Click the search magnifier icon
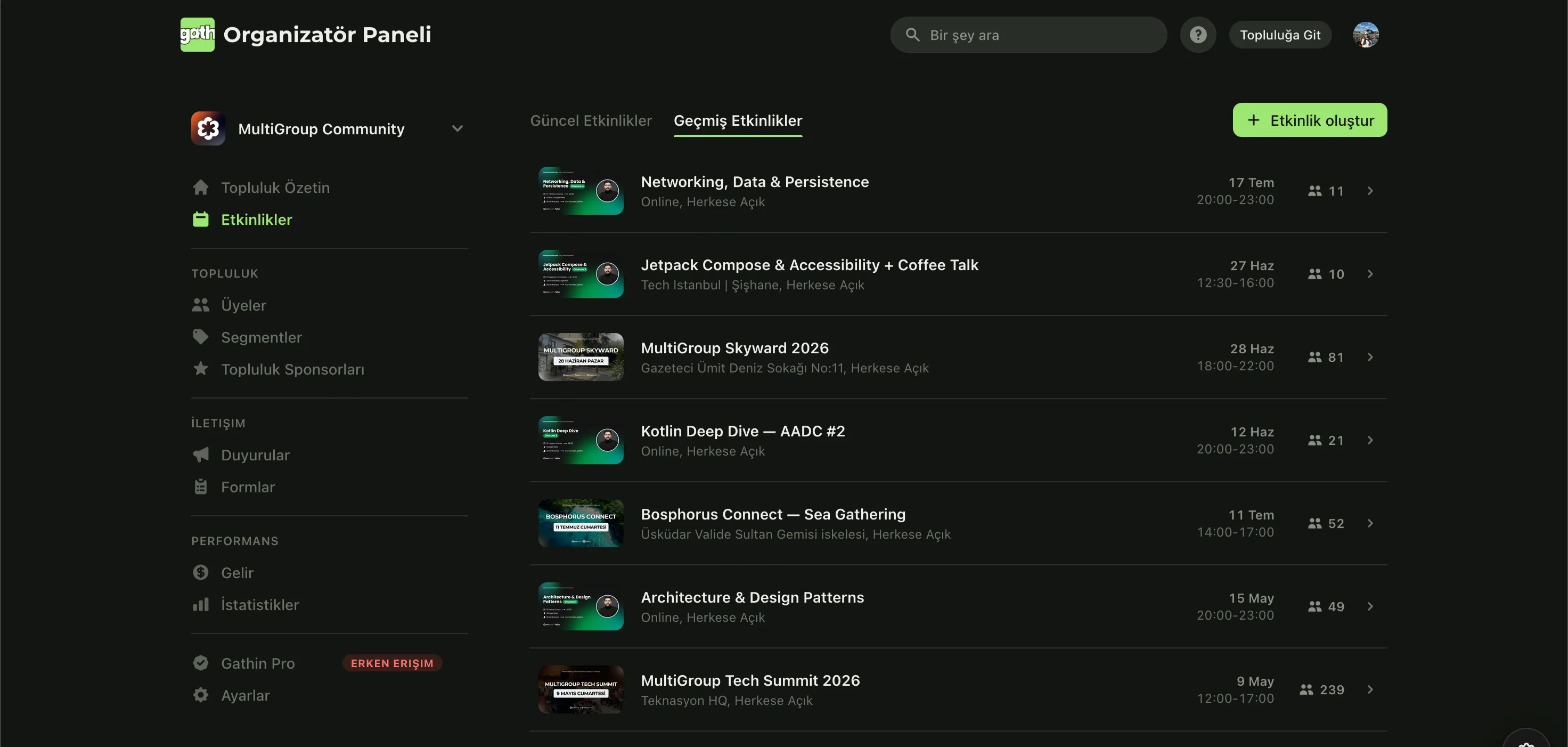 (x=912, y=35)
